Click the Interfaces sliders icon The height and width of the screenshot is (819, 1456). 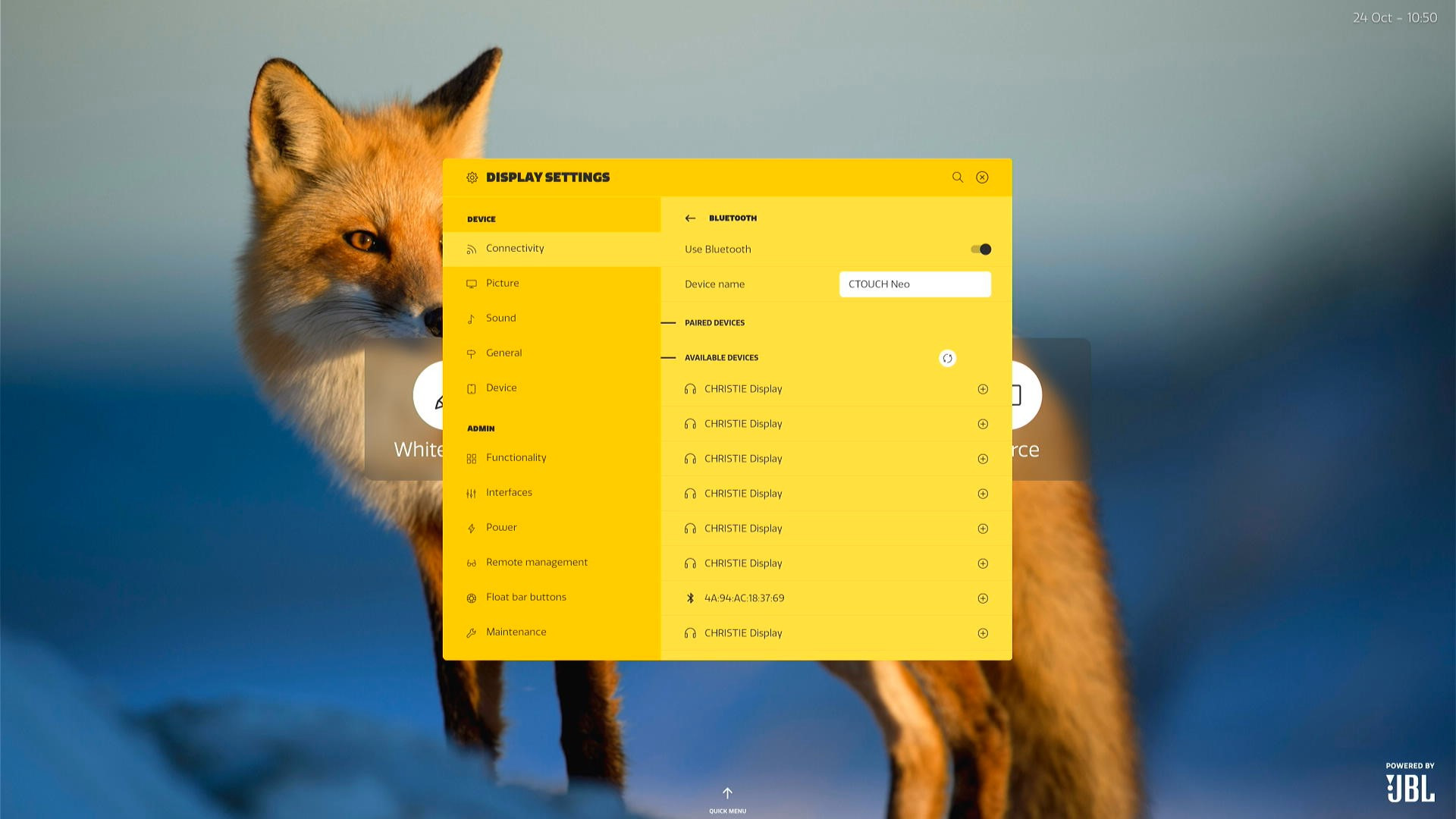[x=471, y=494]
